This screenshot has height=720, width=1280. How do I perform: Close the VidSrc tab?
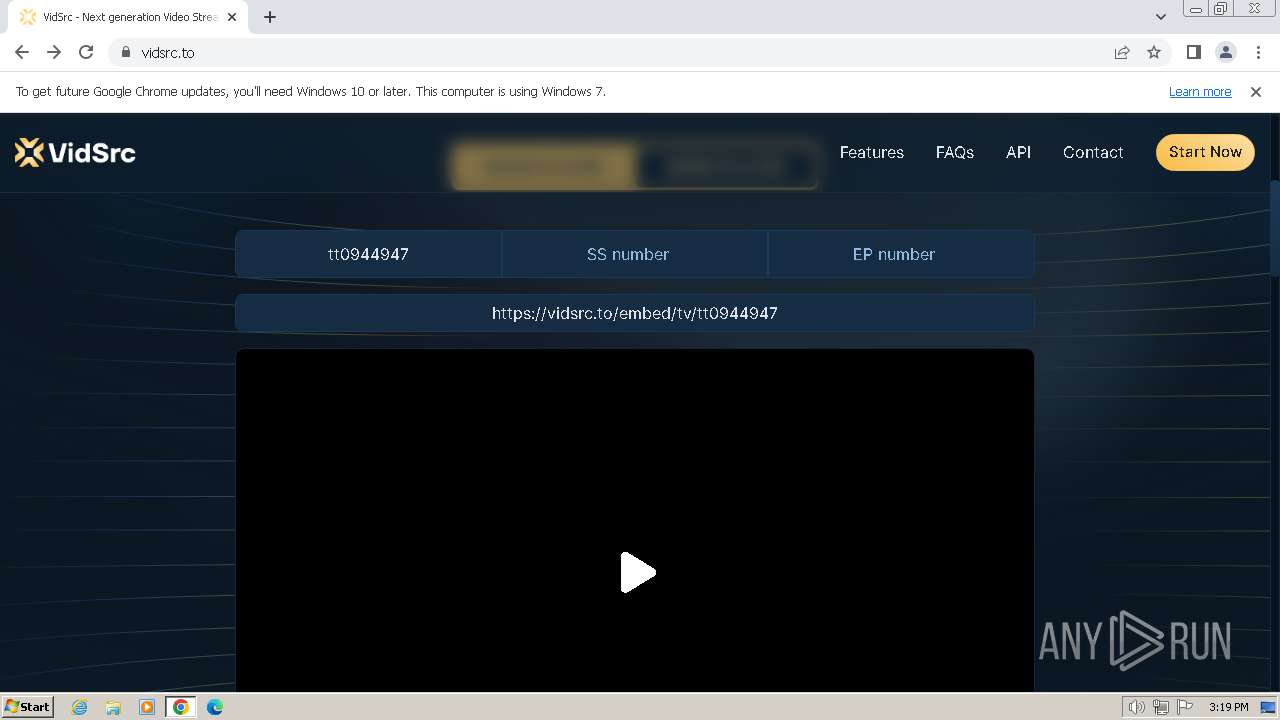coord(232,17)
